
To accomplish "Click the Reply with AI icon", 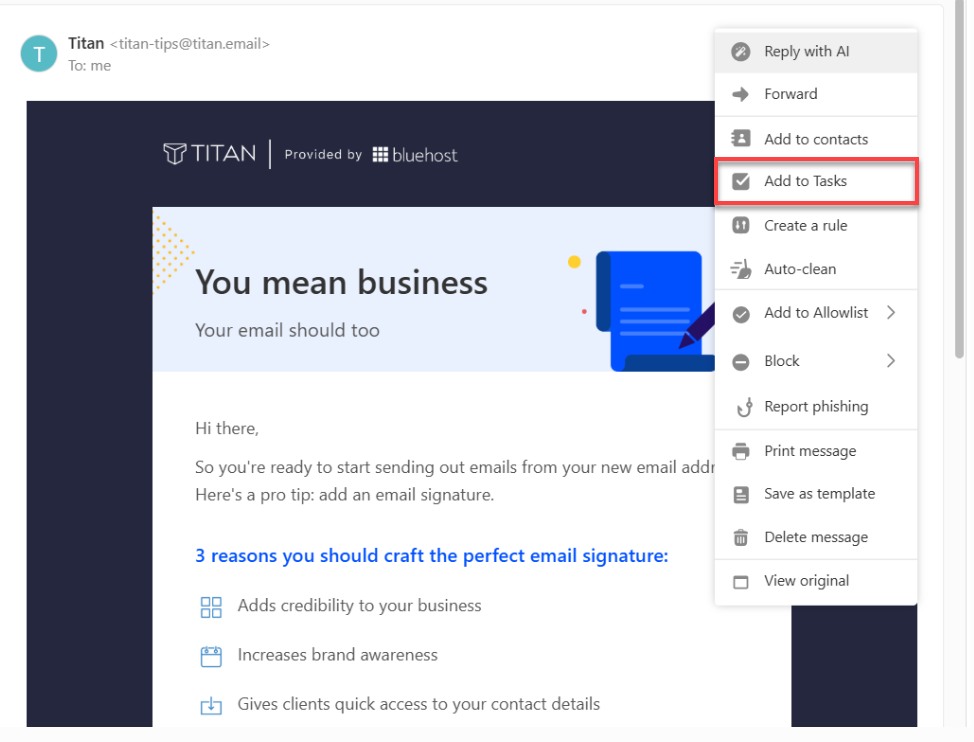I will [740, 52].
